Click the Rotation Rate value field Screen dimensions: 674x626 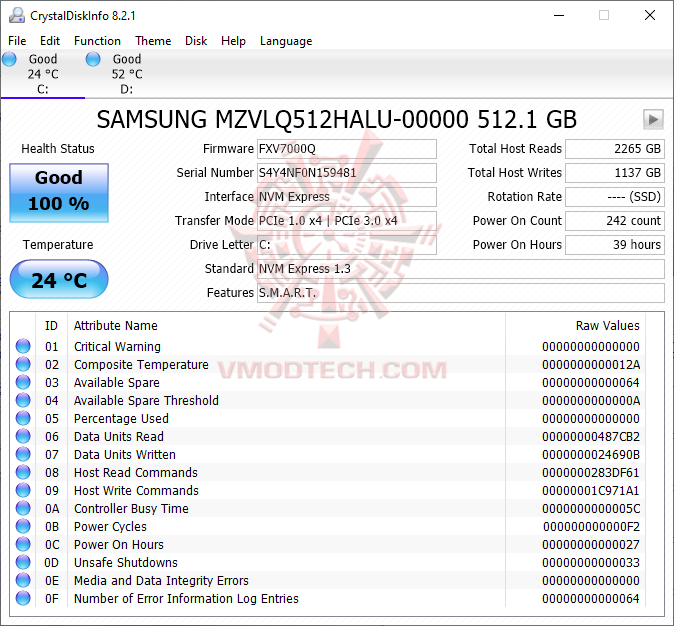(615, 197)
